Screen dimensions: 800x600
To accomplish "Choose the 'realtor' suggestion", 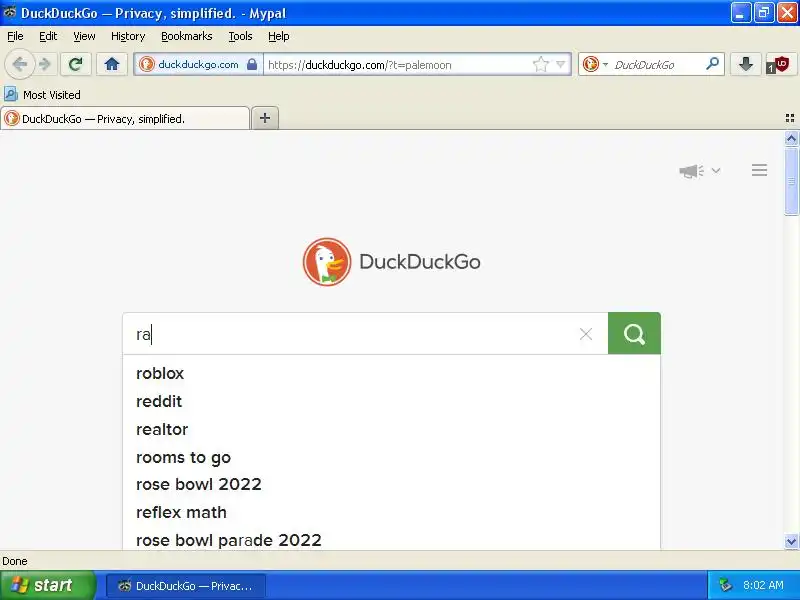I will pyautogui.click(x=391, y=429).
